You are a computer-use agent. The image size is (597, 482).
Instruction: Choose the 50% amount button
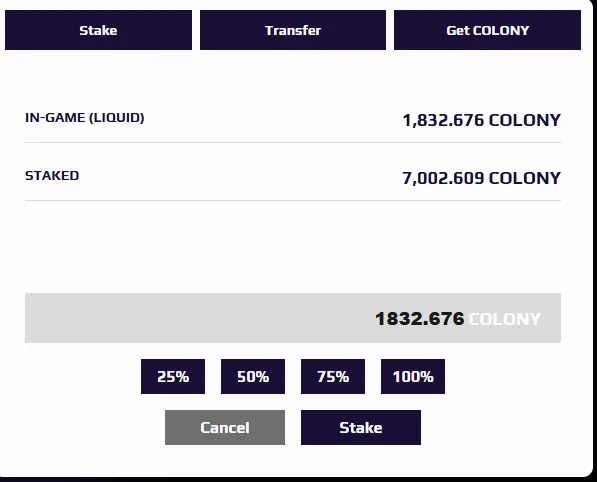coord(253,377)
